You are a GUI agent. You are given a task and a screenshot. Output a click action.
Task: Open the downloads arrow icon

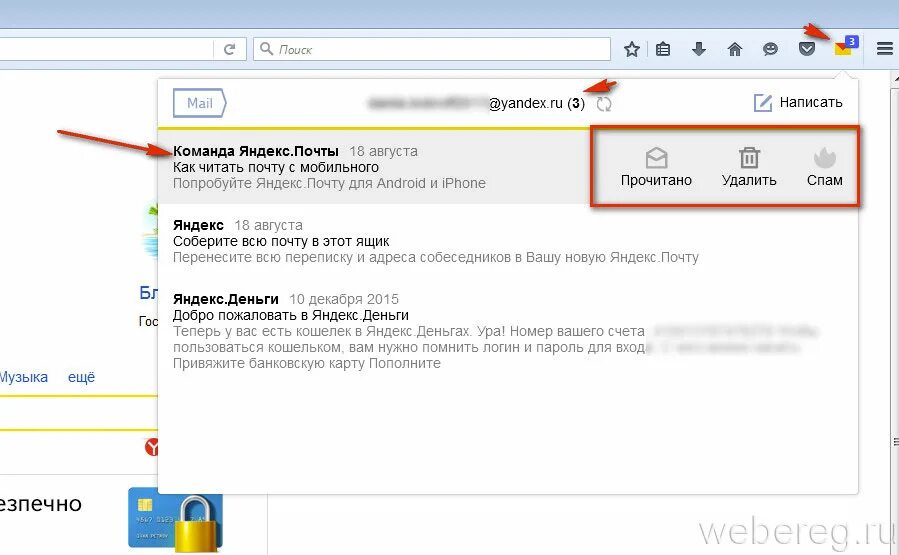698,49
